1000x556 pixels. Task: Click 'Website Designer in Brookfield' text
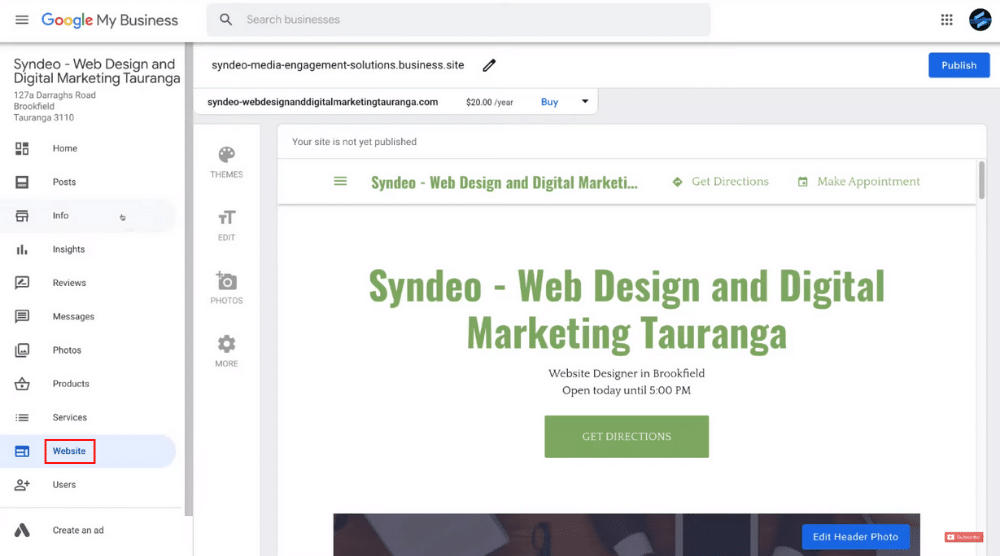pyautogui.click(x=626, y=374)
